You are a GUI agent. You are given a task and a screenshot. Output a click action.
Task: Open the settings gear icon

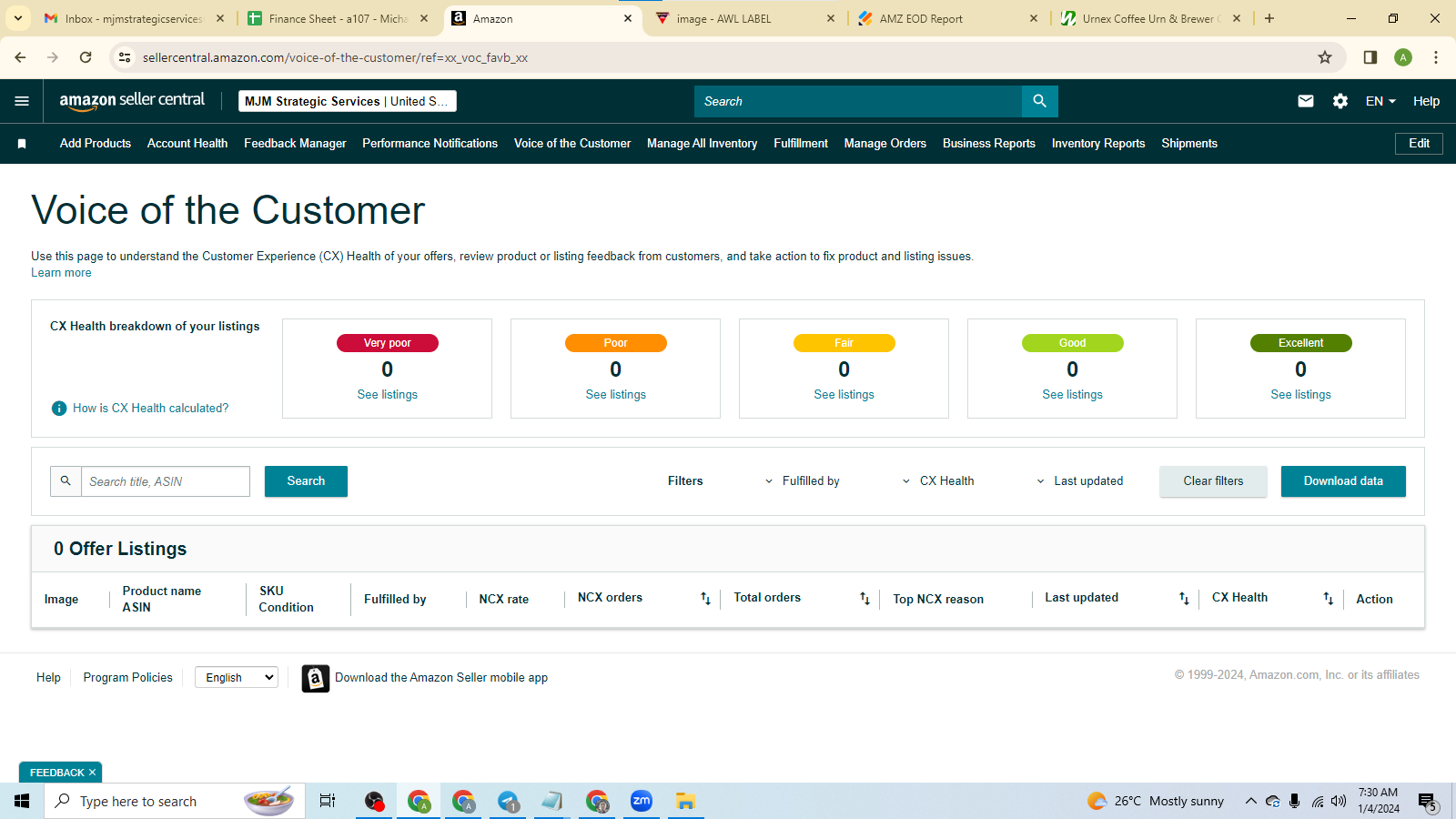[1340, 101]
